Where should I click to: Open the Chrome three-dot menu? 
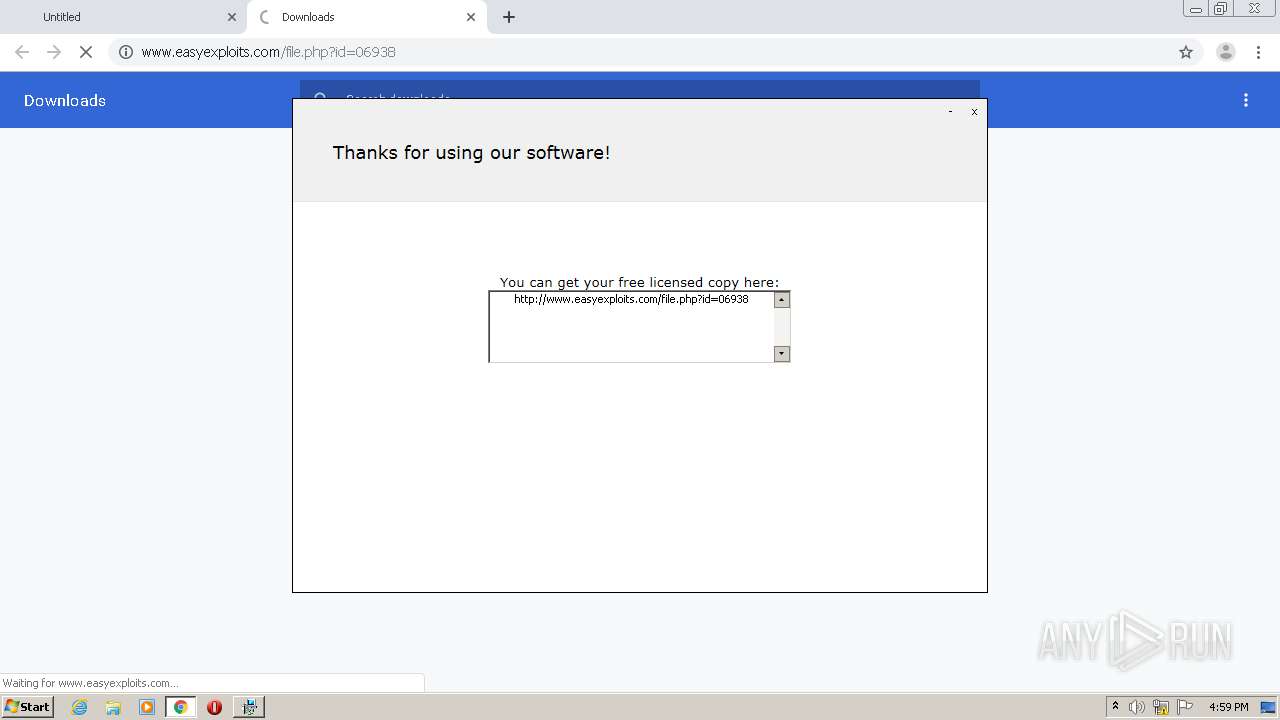coord(1259,52)
